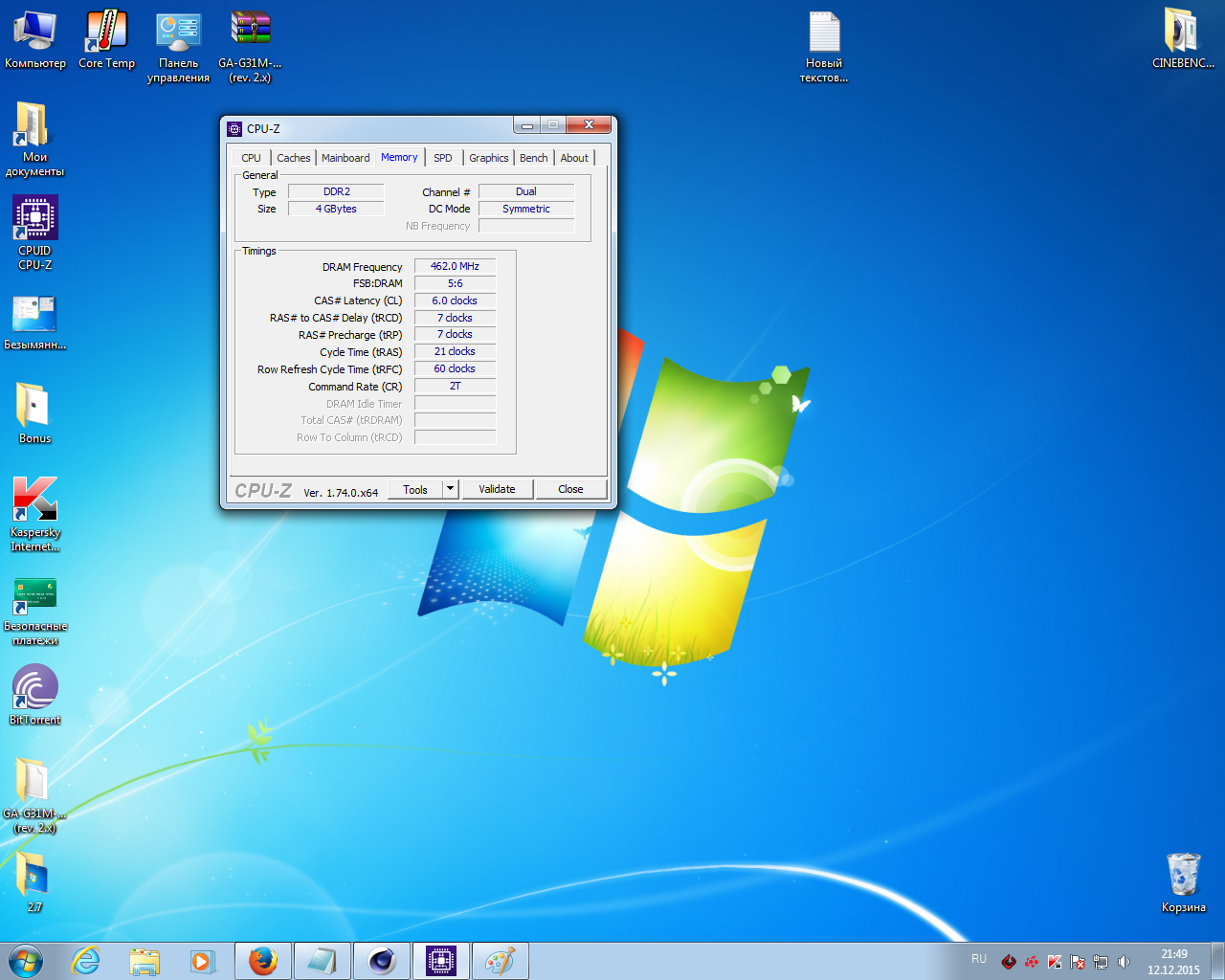The height and width of the screenshot is (980, 1225).
Task: Select the Новый текстовый document icon
Action: pos(824,47)
